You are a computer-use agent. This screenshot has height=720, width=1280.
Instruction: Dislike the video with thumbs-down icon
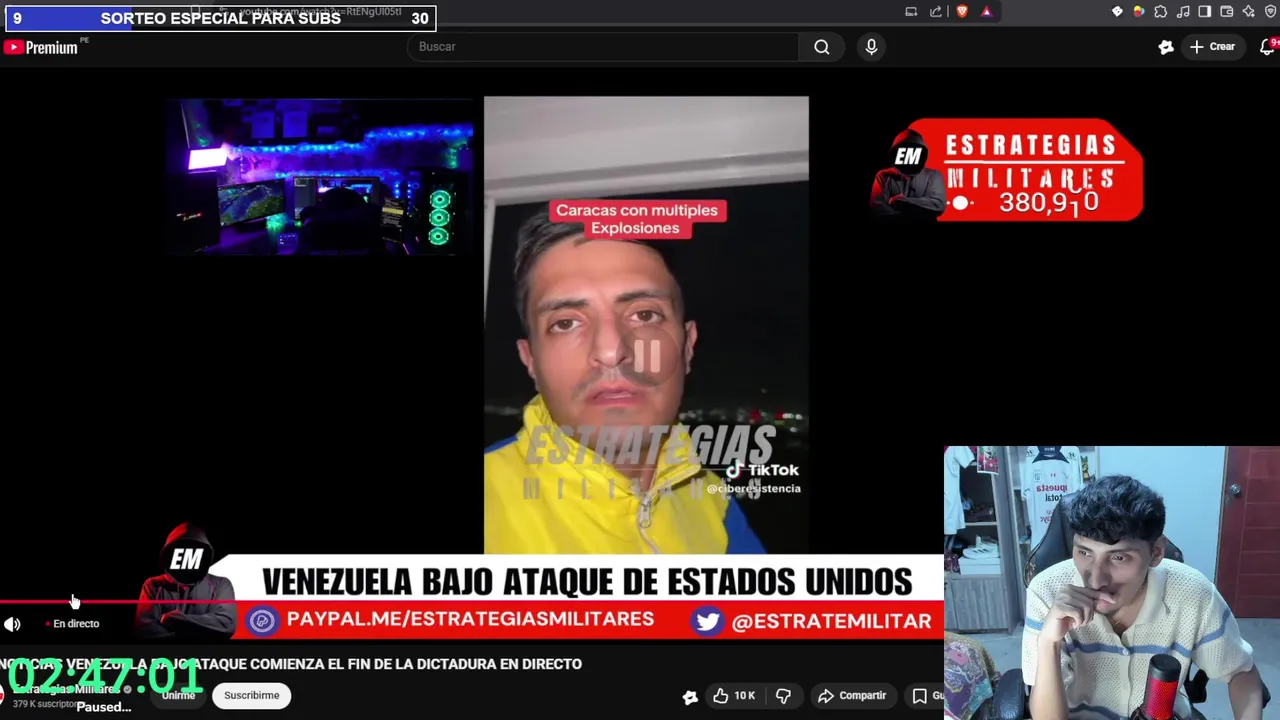(784, 695)
